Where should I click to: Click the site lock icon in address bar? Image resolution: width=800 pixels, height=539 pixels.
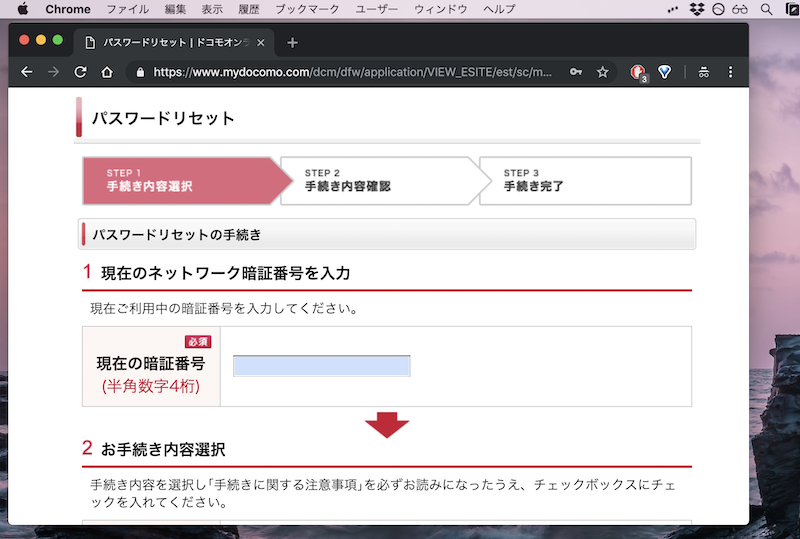140,72
